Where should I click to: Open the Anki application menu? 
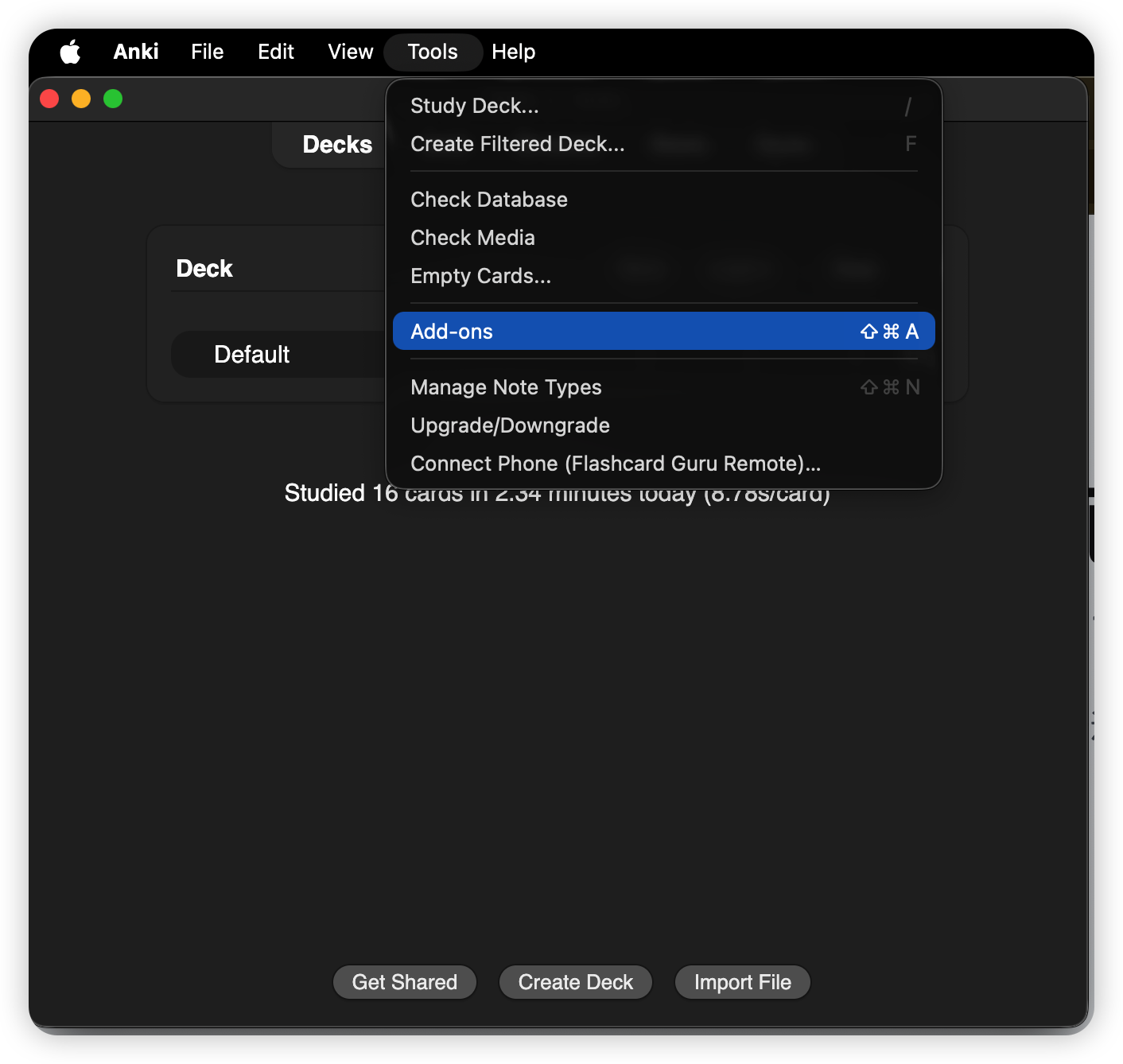[x=136, y=52]
